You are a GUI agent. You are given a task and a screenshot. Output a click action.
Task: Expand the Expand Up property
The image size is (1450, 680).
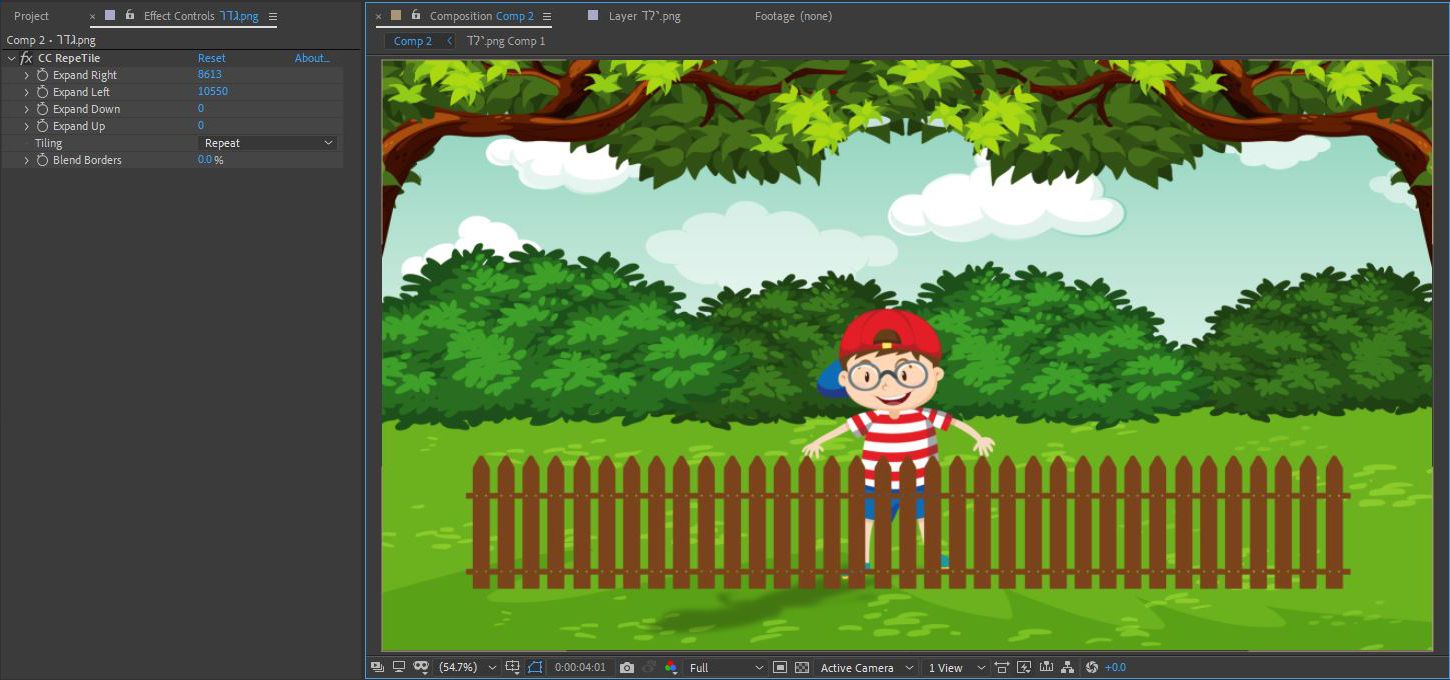click(27, 126)
